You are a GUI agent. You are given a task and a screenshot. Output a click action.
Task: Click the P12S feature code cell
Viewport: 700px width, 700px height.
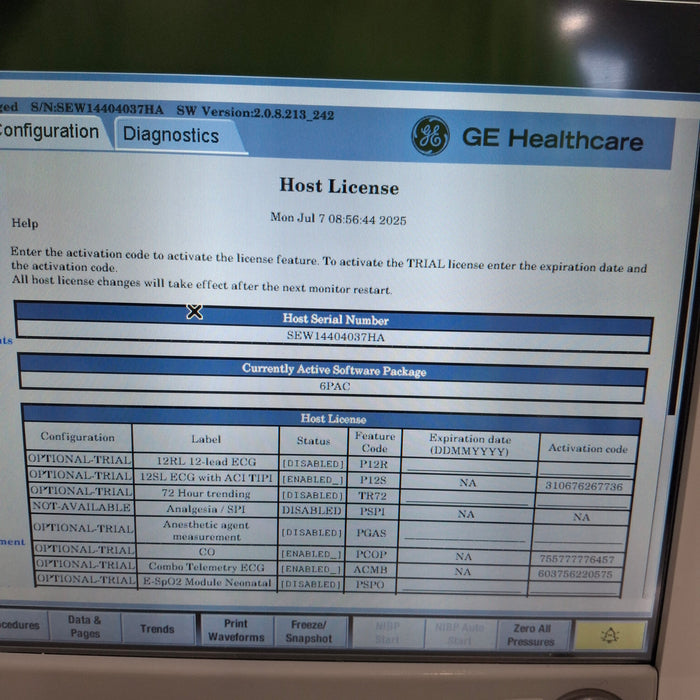(x=373, y=480)
